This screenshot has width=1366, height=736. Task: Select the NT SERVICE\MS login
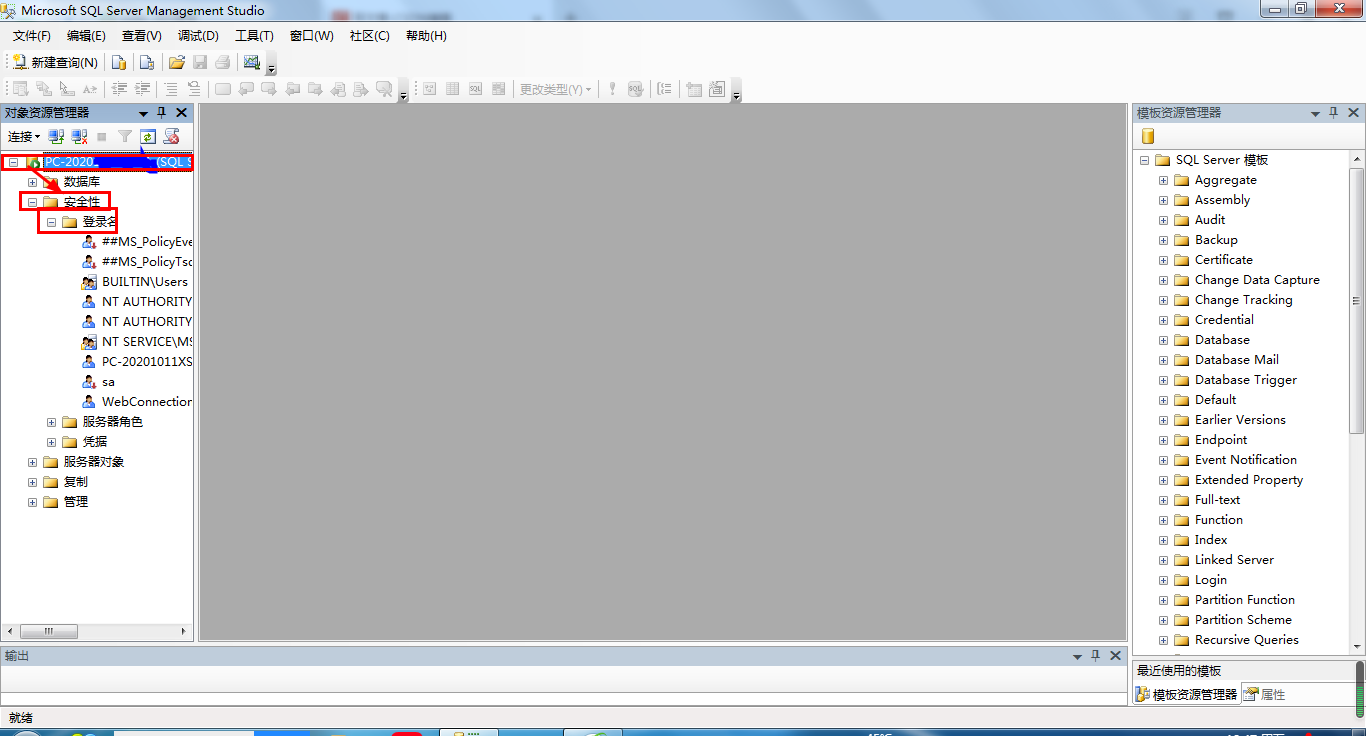coord(147,342)
